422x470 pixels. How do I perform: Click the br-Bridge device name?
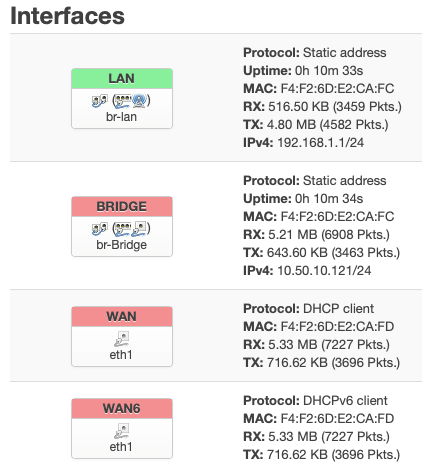tap(121, 245)
